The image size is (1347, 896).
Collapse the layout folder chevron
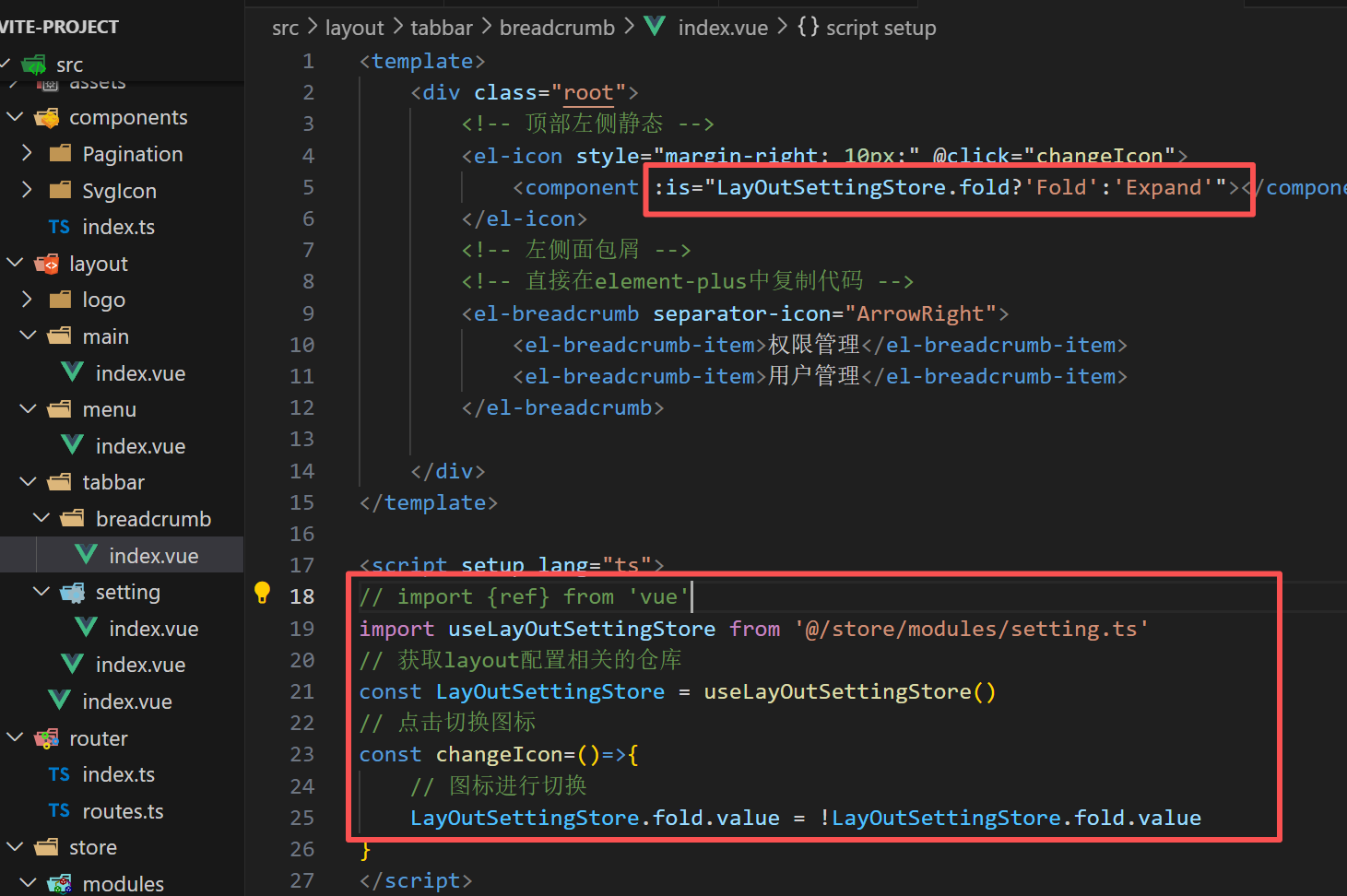point(15,263)
